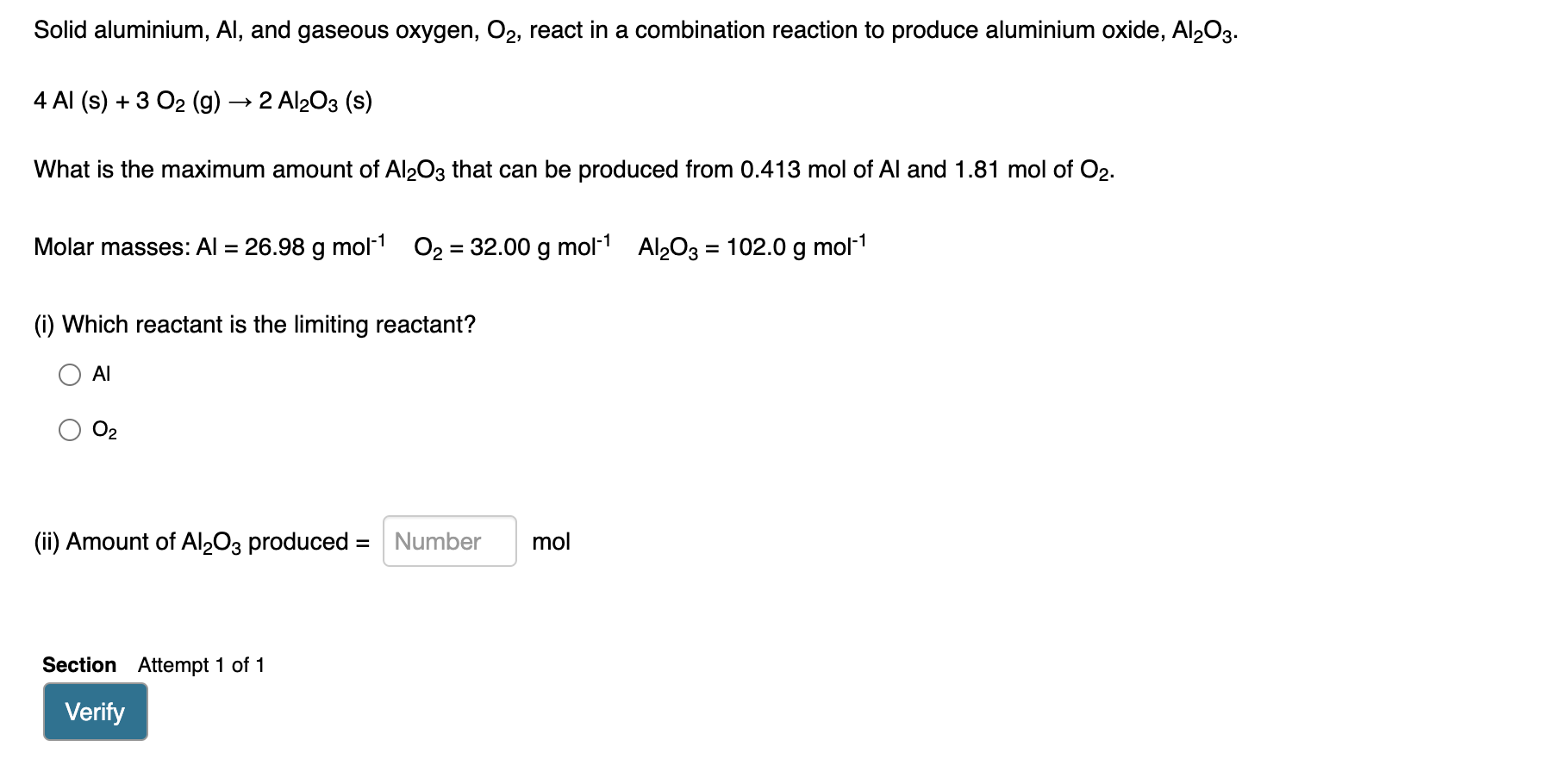Click the mol unit label
The width and height of the screenshot is (1548, 784).
tap(552, 541)
